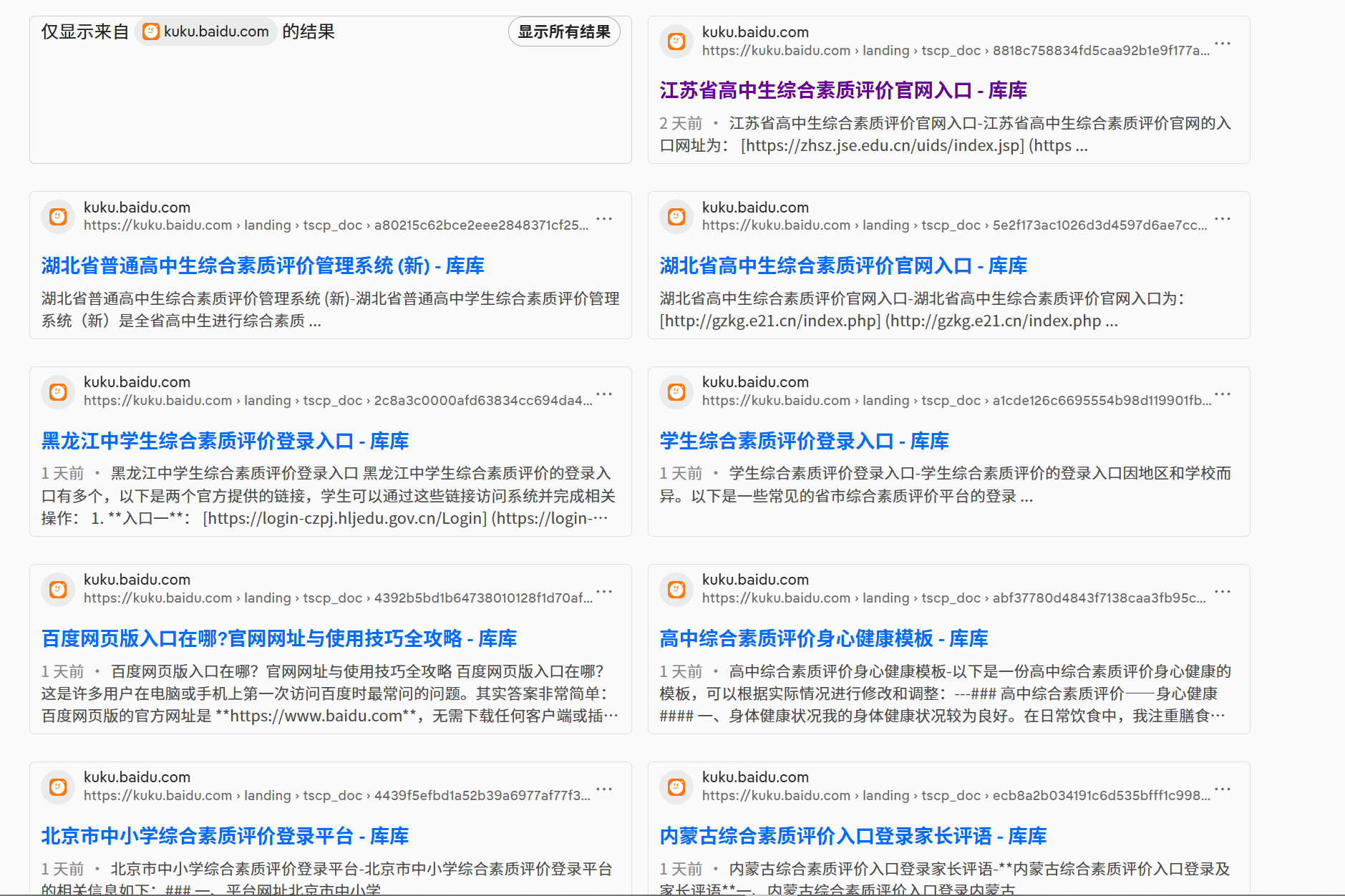This screenshot has height=896, width=1345.
Task: Open more options for 湖北省高中生 官网入口 result
Action: coord(1223,219)
